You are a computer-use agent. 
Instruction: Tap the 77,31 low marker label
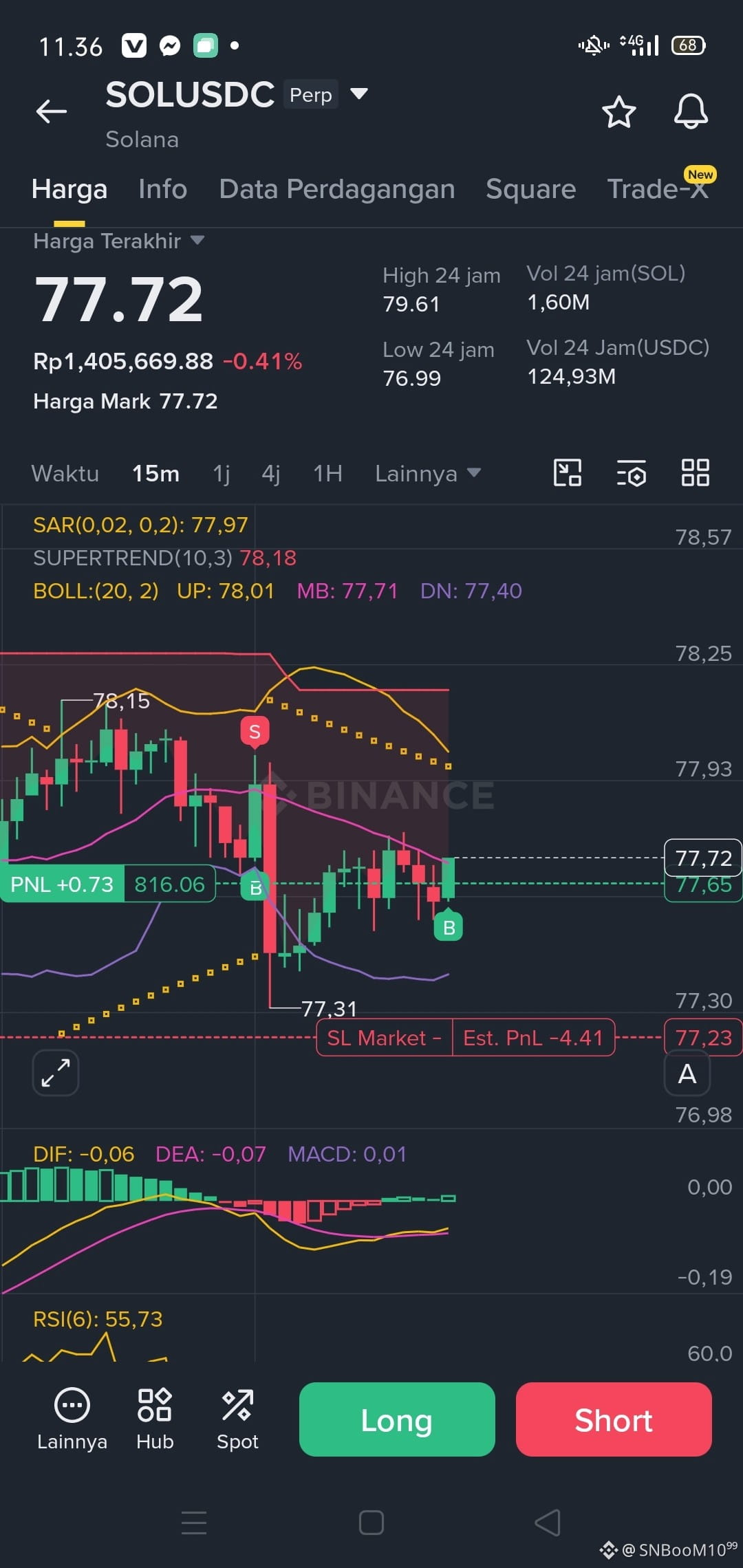point(329,1008)
